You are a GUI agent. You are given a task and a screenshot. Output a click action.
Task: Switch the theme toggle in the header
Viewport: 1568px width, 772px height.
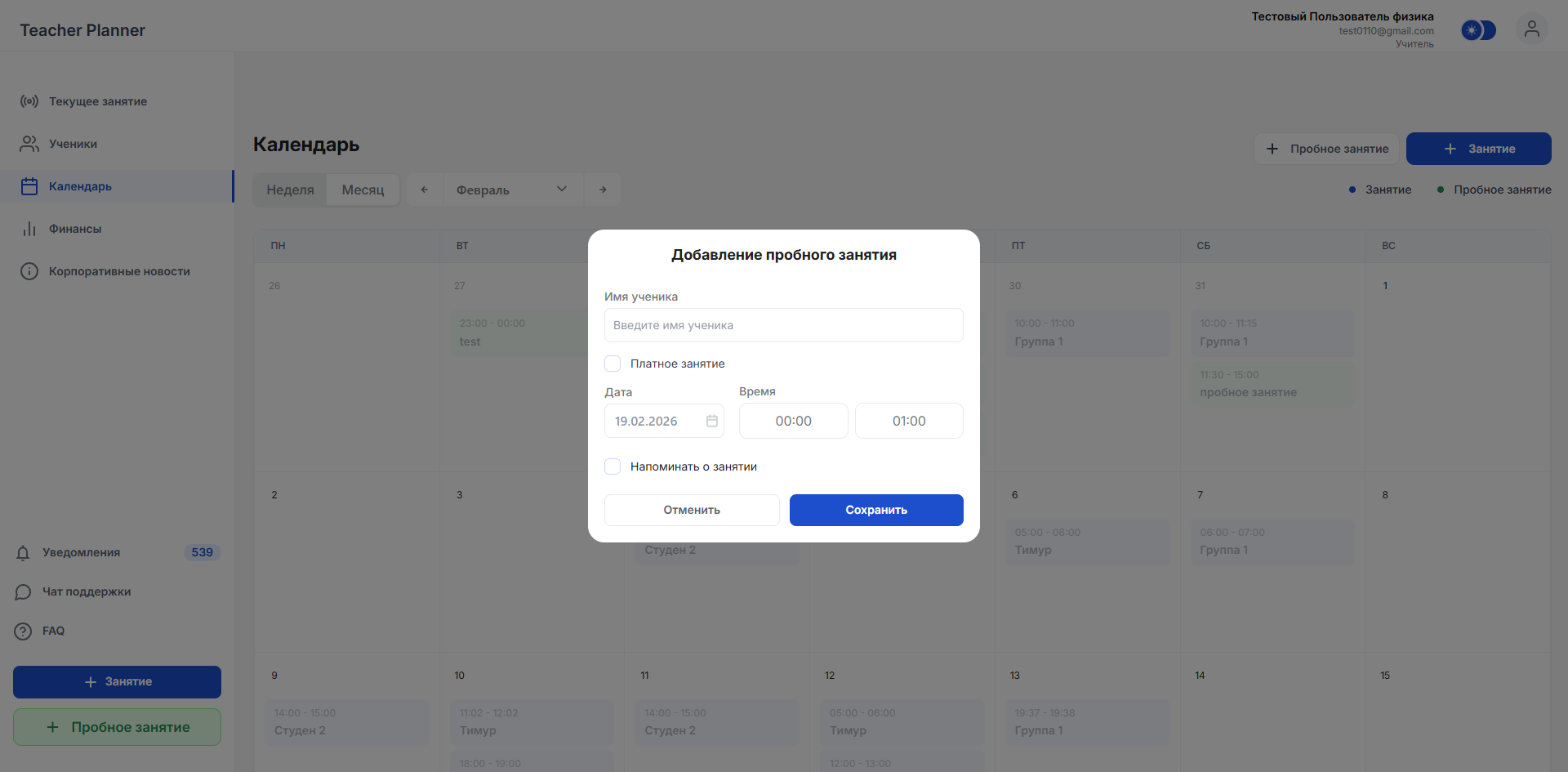point(1478,30)
